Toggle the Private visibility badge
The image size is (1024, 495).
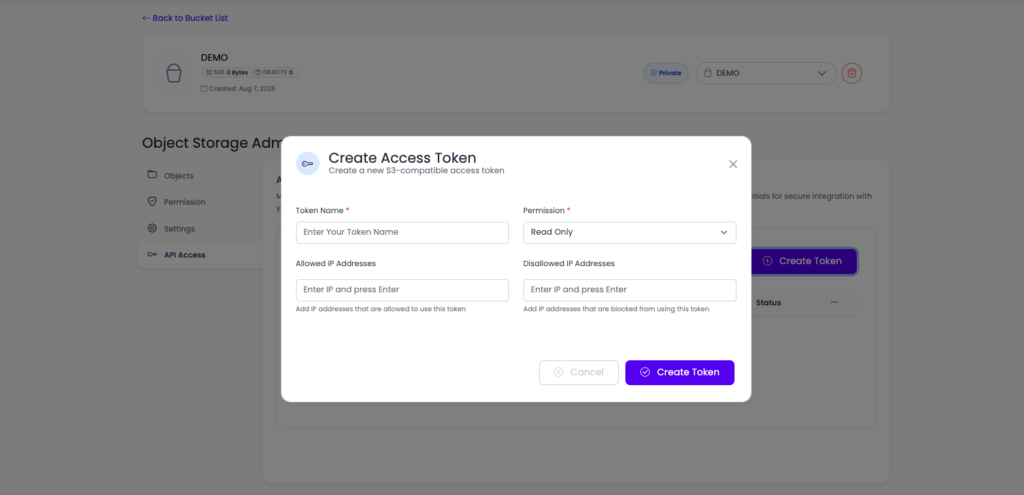point(666,73)
